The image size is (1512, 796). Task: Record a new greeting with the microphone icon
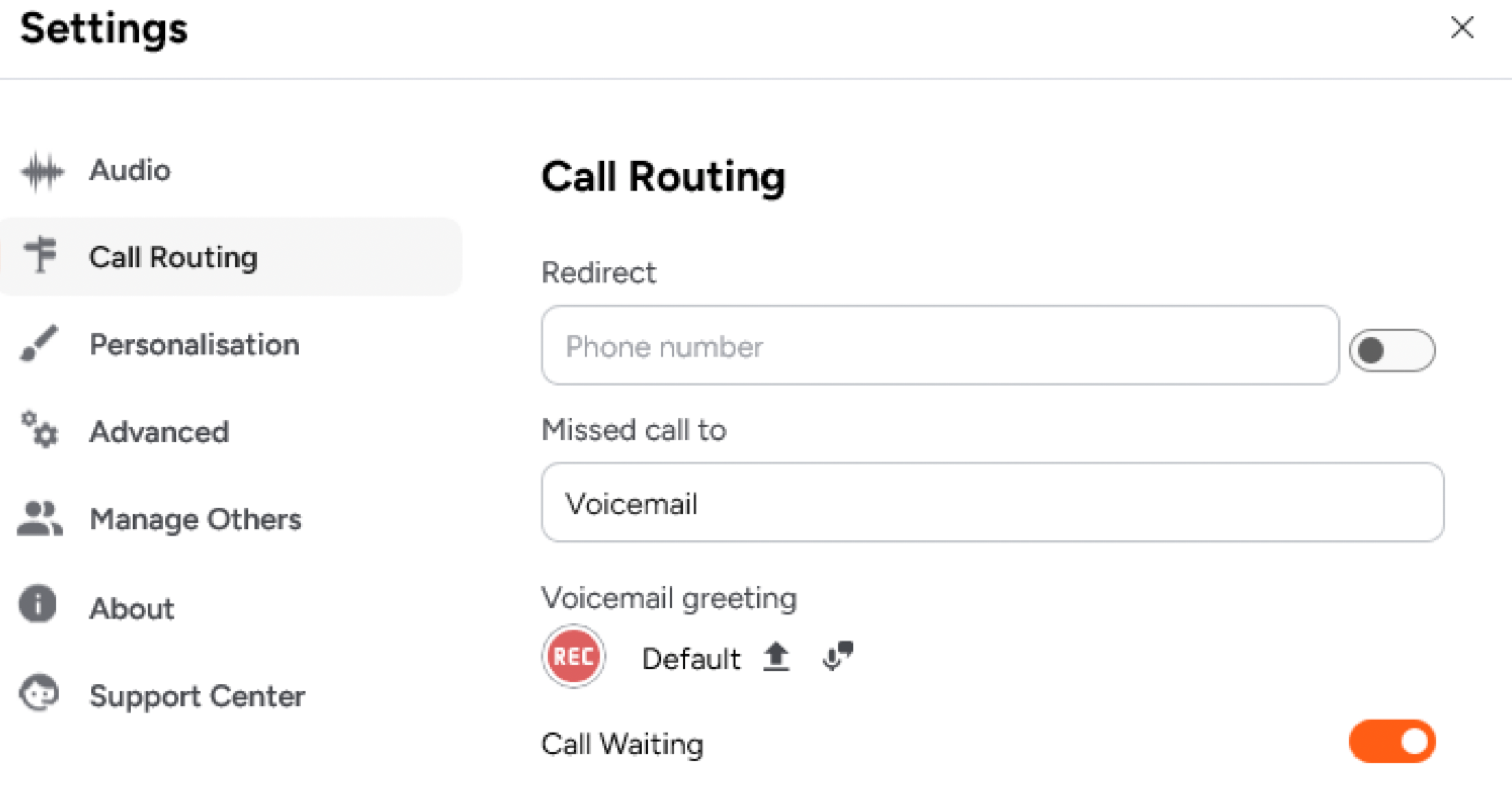[x=834, y=656]
